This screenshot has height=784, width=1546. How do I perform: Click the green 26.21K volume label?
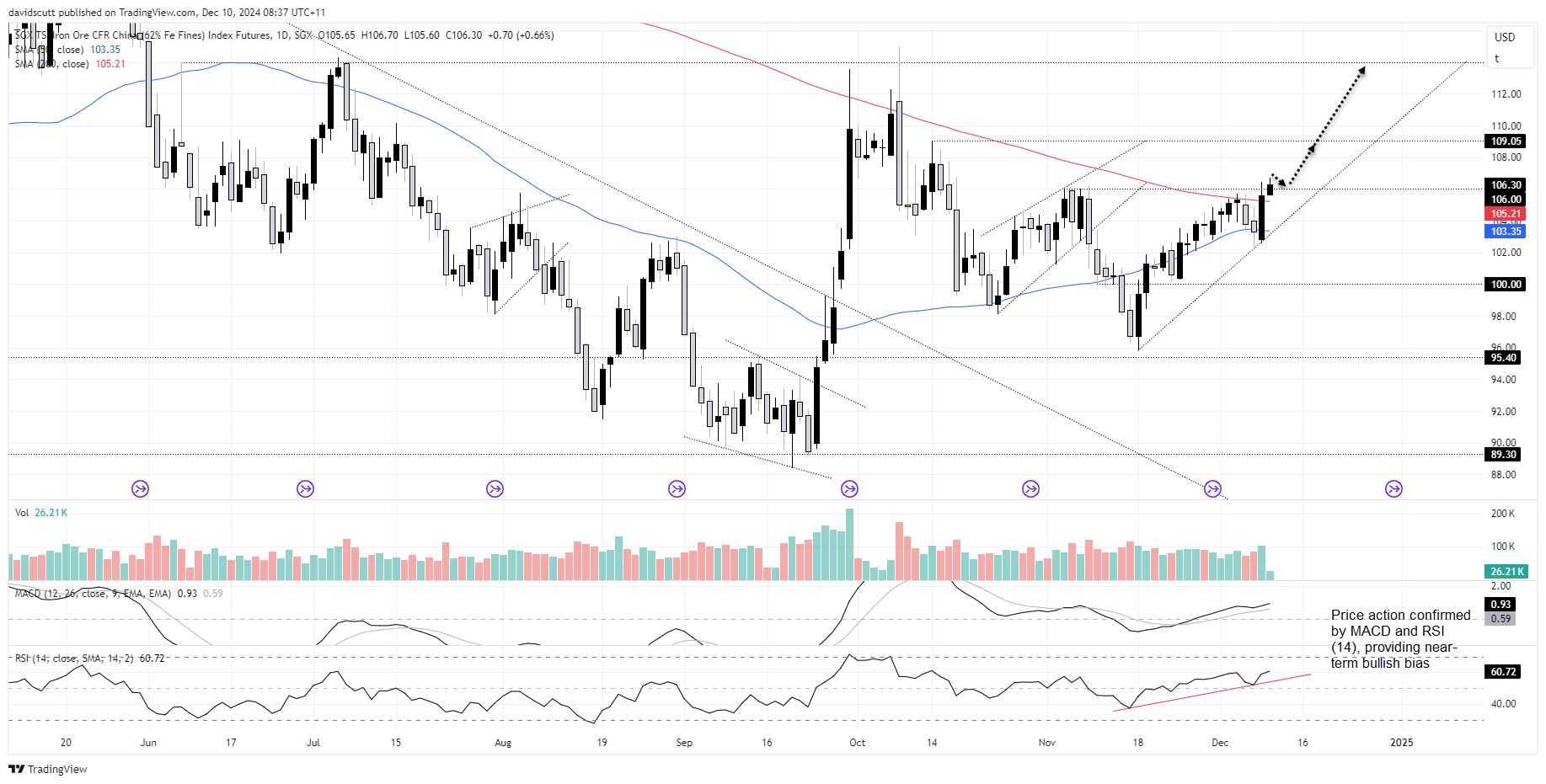click(x=1506, y=572)
